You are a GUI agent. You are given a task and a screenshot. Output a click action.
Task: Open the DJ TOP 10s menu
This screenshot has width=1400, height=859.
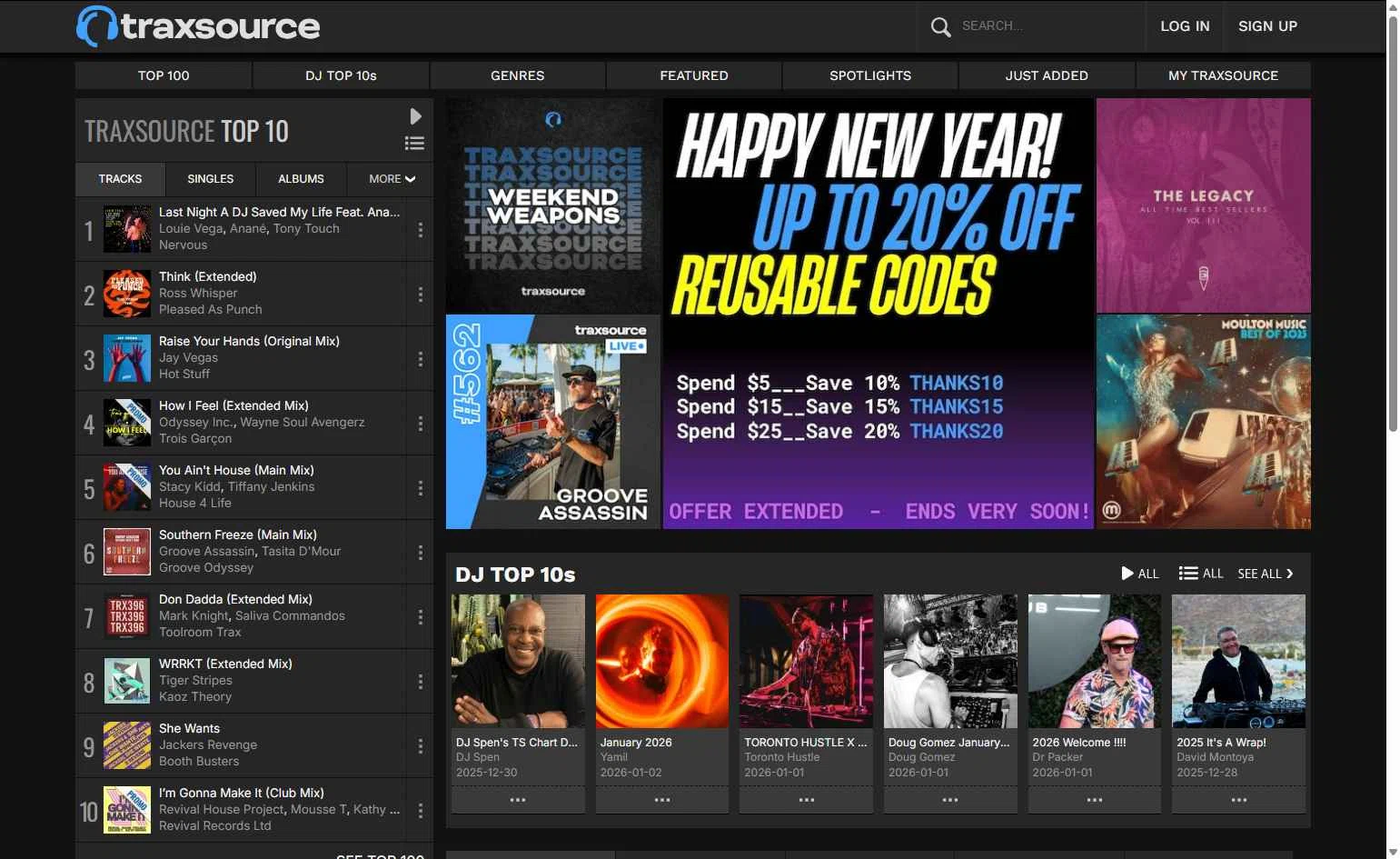pos(341,75)
